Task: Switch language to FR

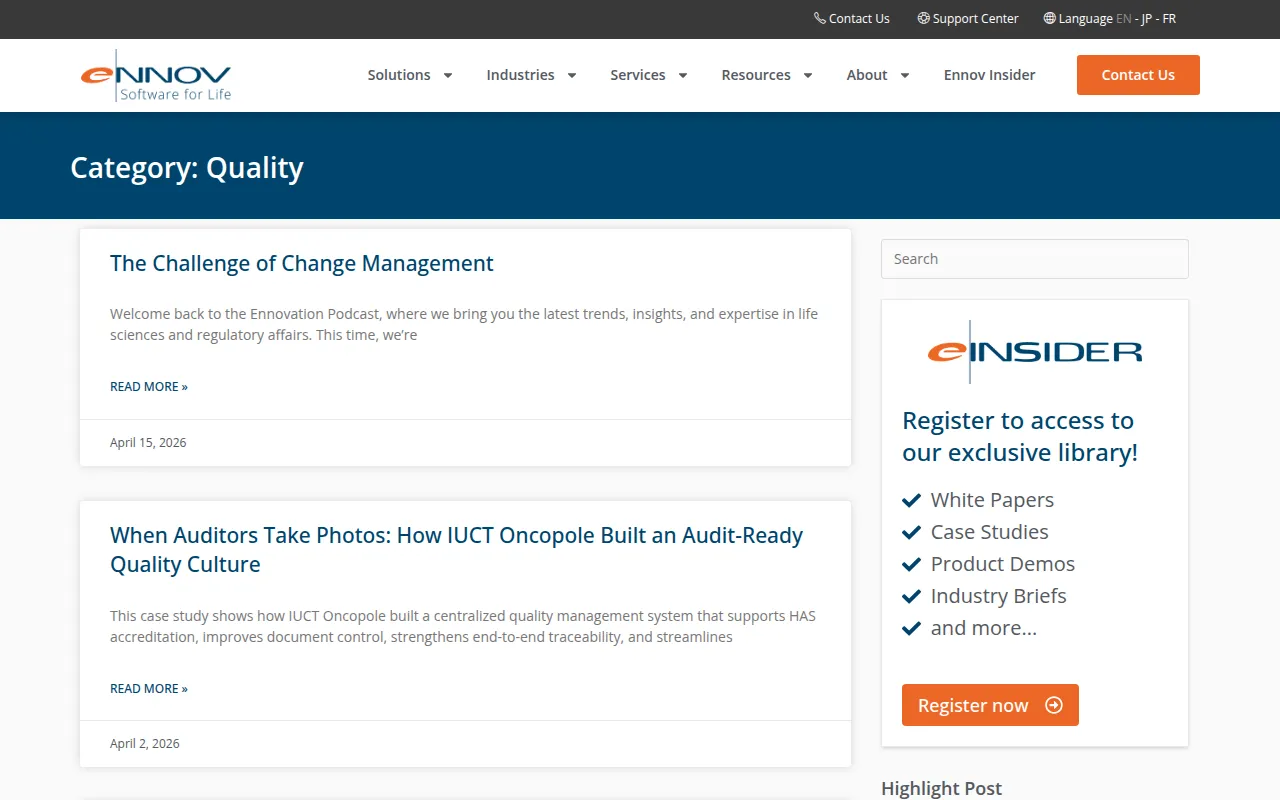Action: (x=1169, y=18)
